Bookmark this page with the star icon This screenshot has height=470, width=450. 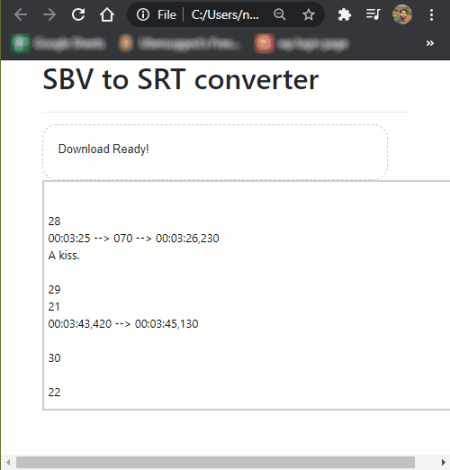click(308, 15)
